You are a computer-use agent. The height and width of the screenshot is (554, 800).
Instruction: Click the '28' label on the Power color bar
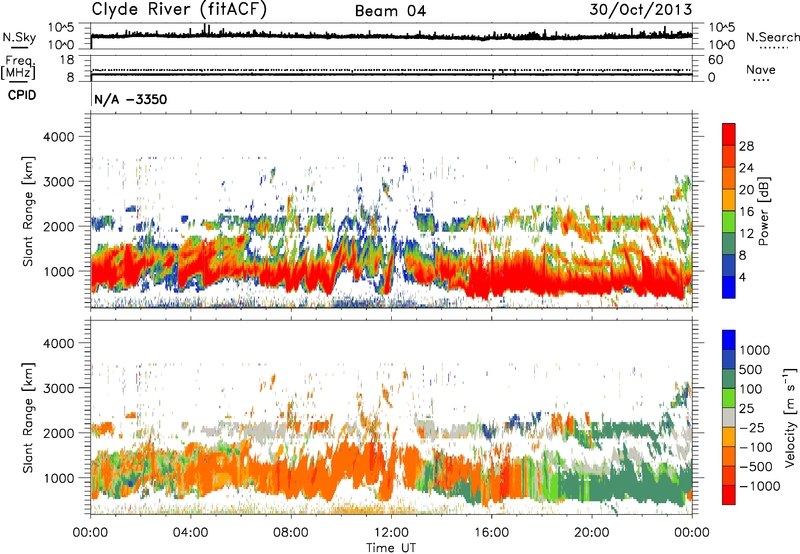pos(746,146)
